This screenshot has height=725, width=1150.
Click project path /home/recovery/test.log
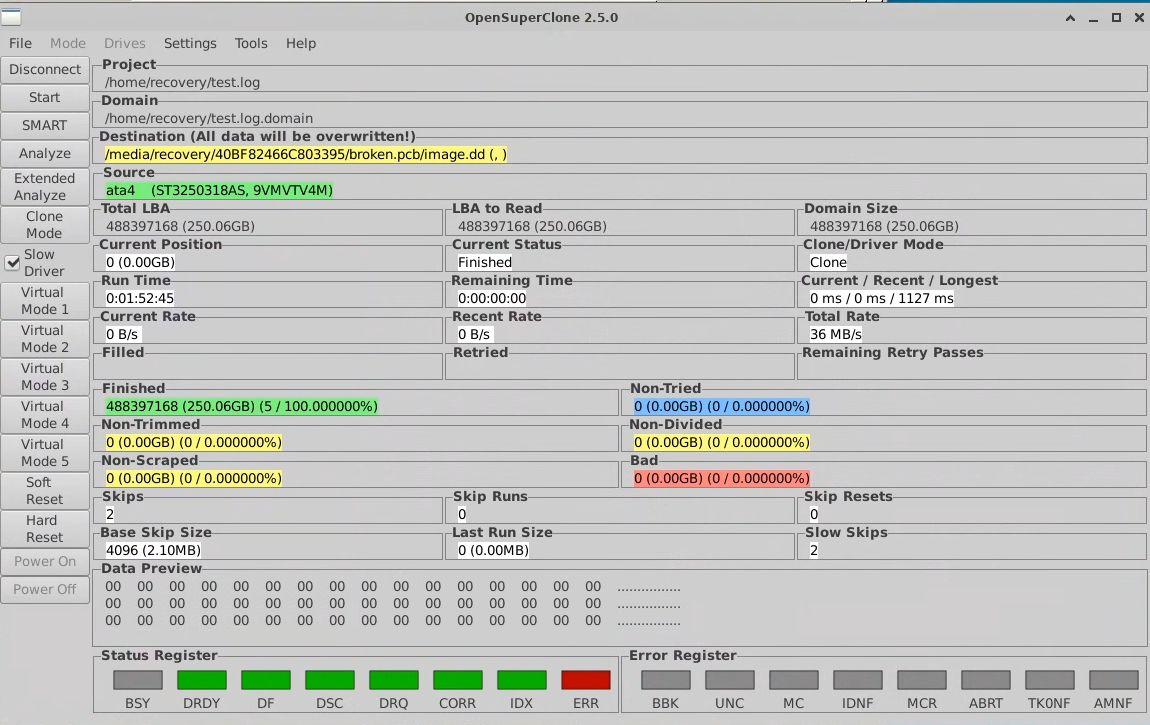tap(182, 82)
